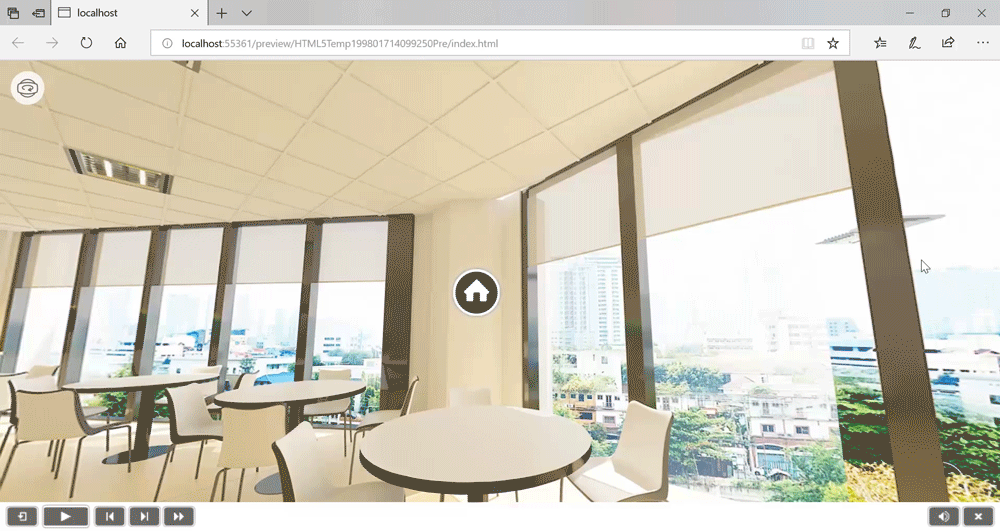
Task: Toggle reading view in the address bar
Action: pyautogui.click(x=807, y=43)
